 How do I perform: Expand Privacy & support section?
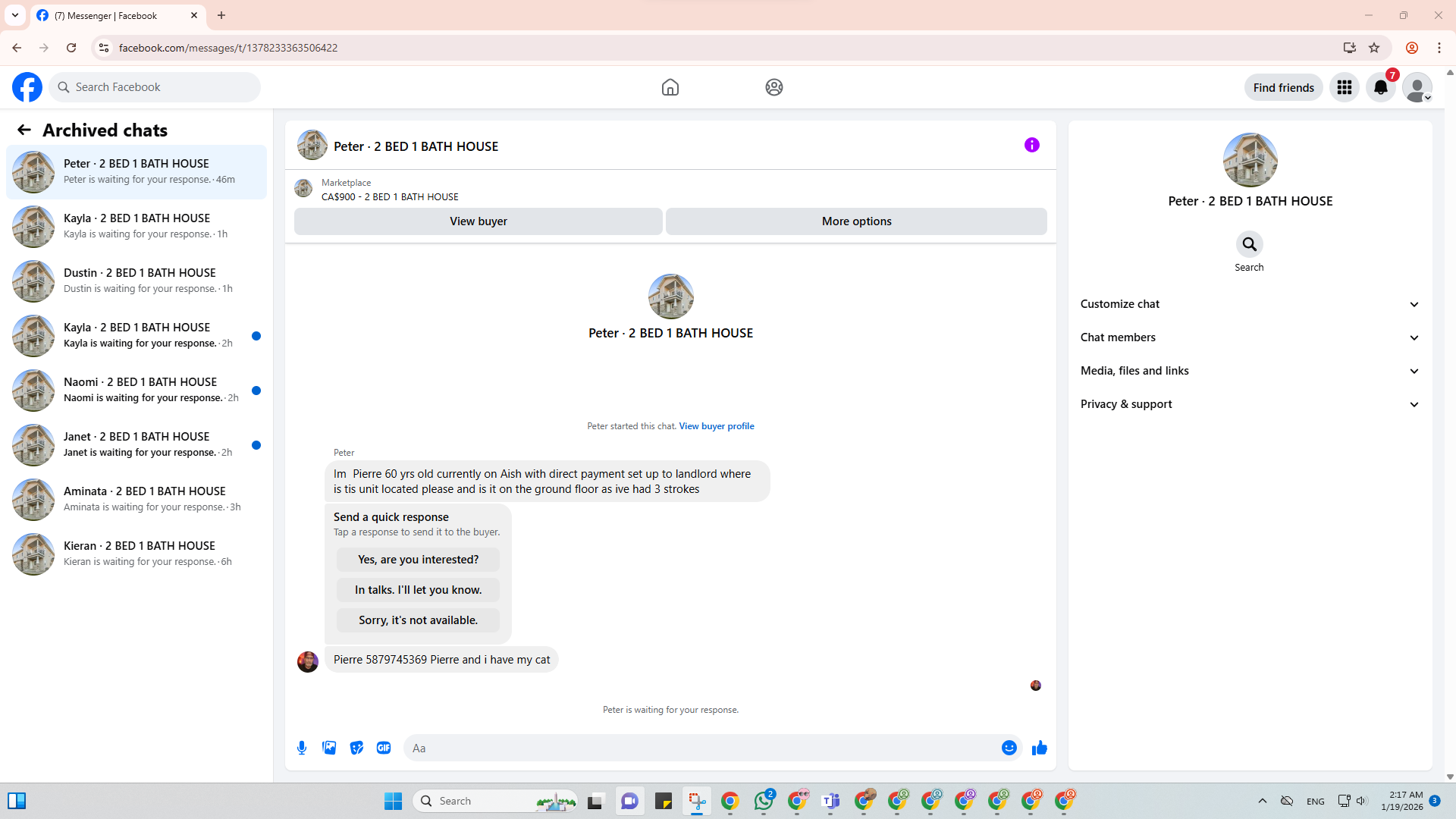point(1250,404)
